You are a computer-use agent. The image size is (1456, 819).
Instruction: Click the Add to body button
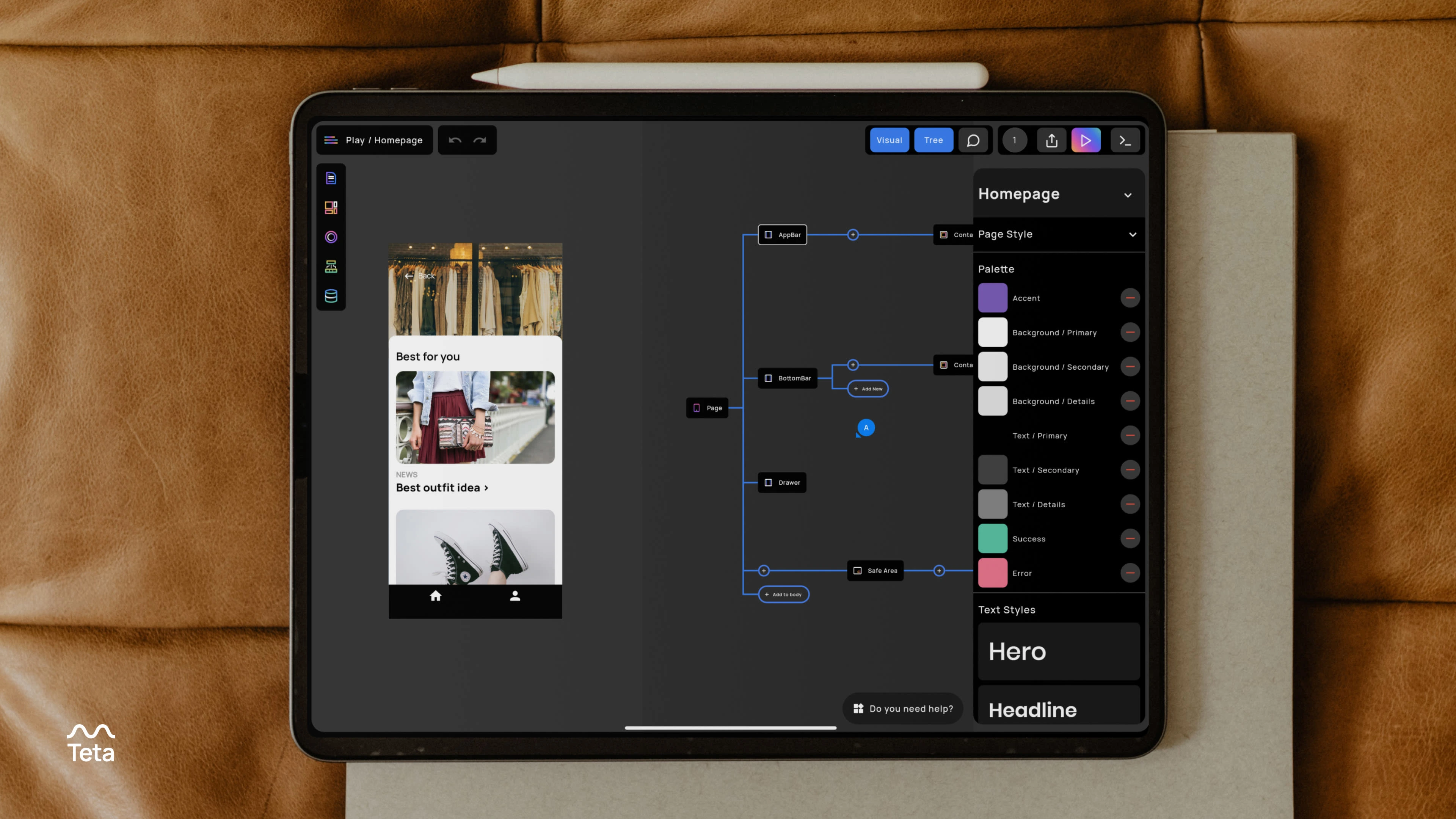(783, 595)
